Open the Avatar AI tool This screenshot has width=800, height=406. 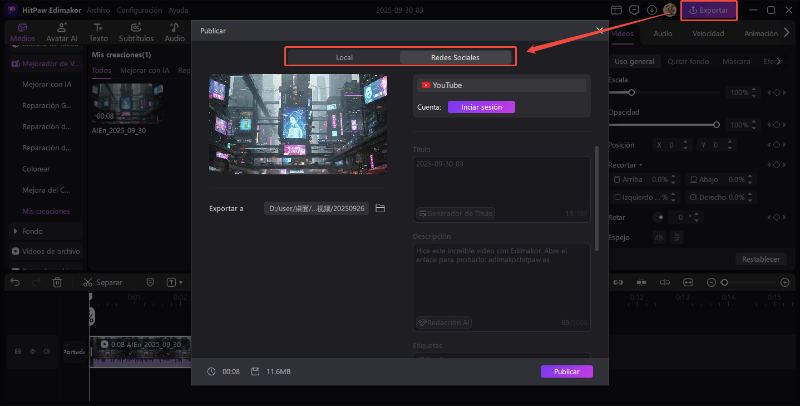[x=62, y=33]
